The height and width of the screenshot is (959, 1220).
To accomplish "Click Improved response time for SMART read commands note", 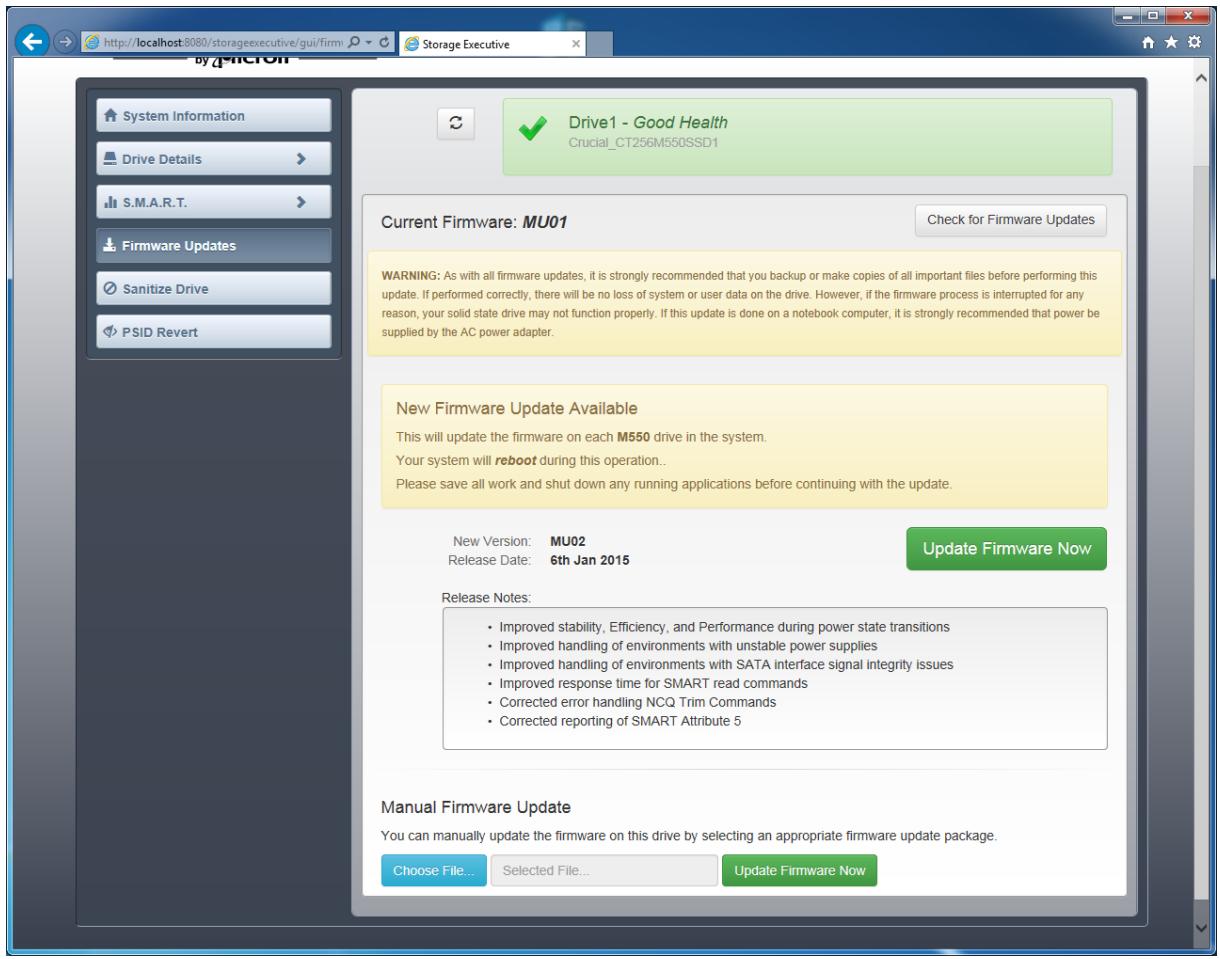I will 654,683.
